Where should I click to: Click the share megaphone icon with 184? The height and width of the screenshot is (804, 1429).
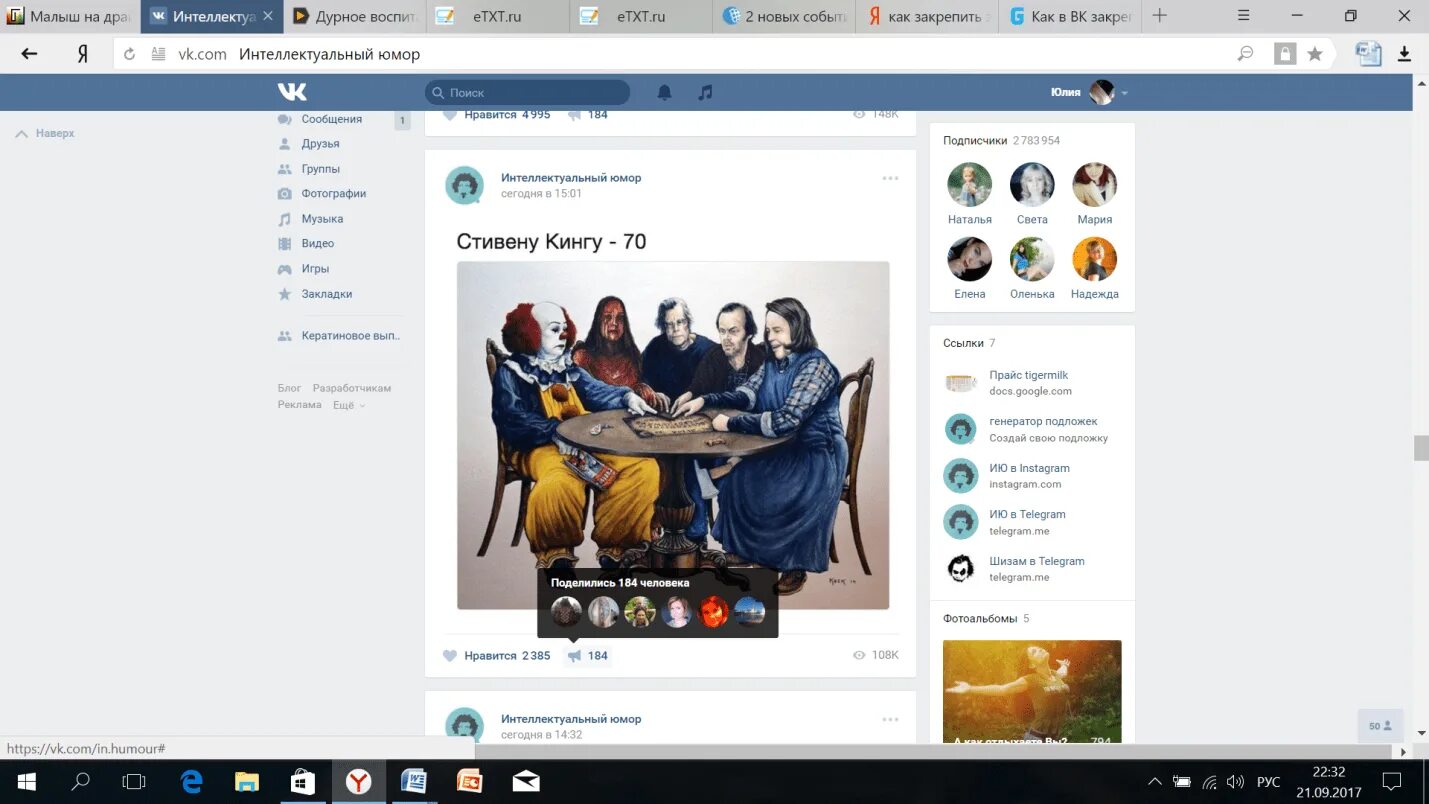[574, 656]
